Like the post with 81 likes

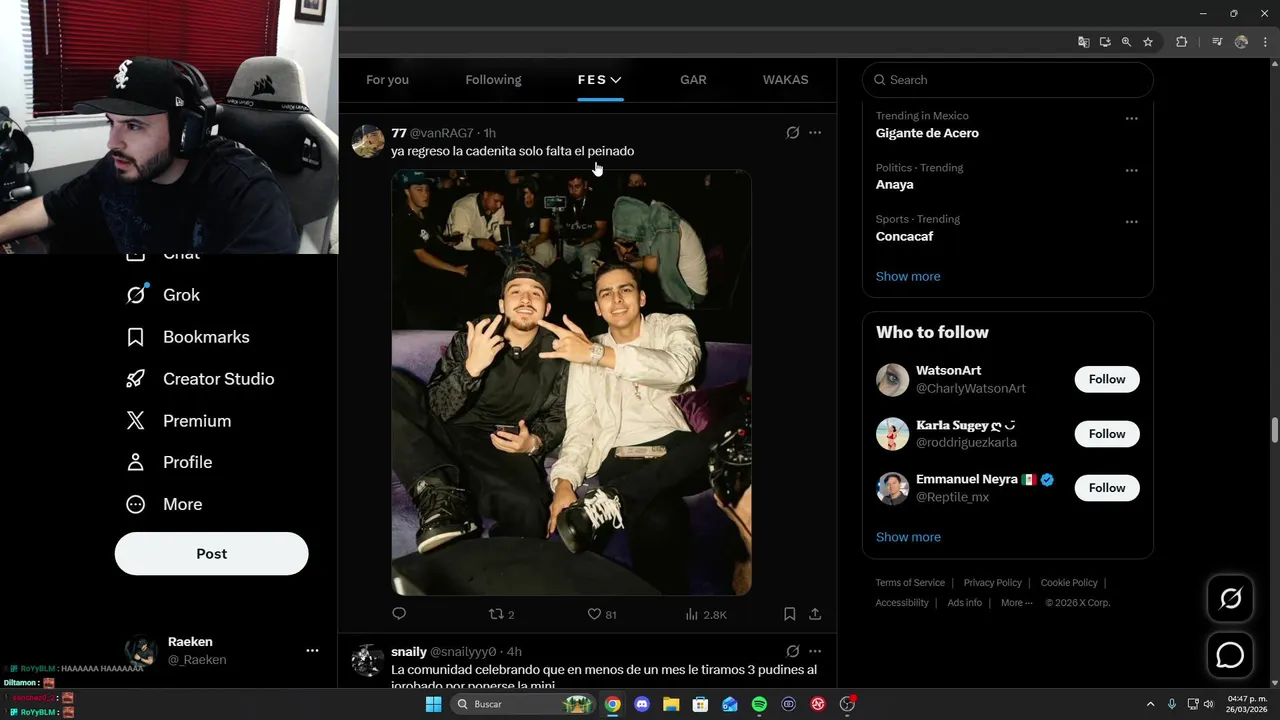click(x=602, y=614)
